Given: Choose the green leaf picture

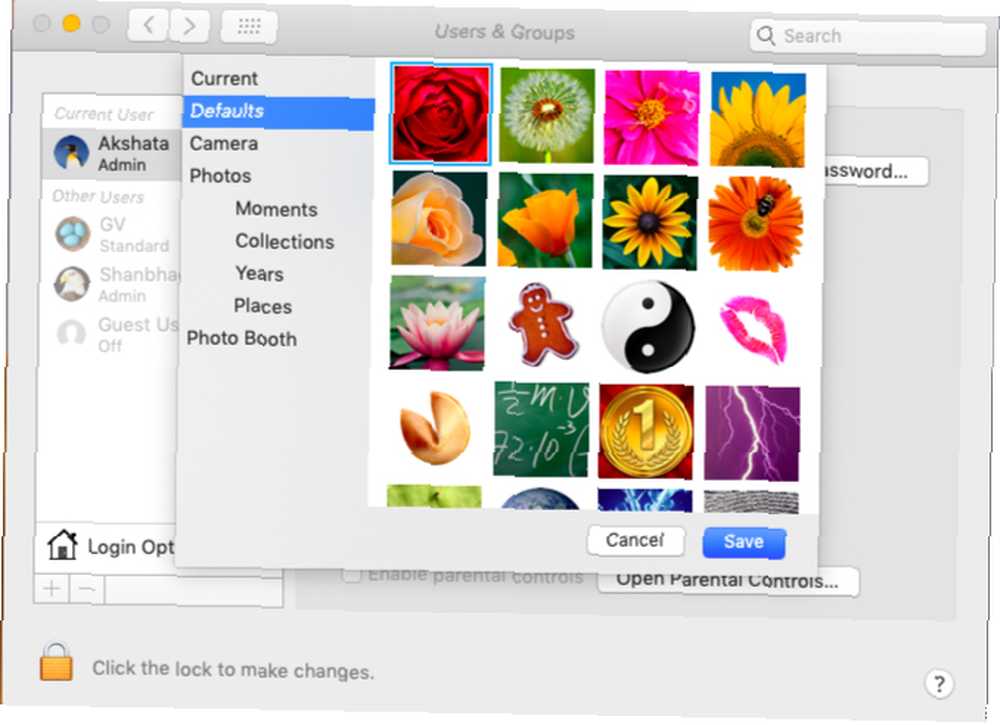Looking at the screenshot, I should tap(434, 496).
